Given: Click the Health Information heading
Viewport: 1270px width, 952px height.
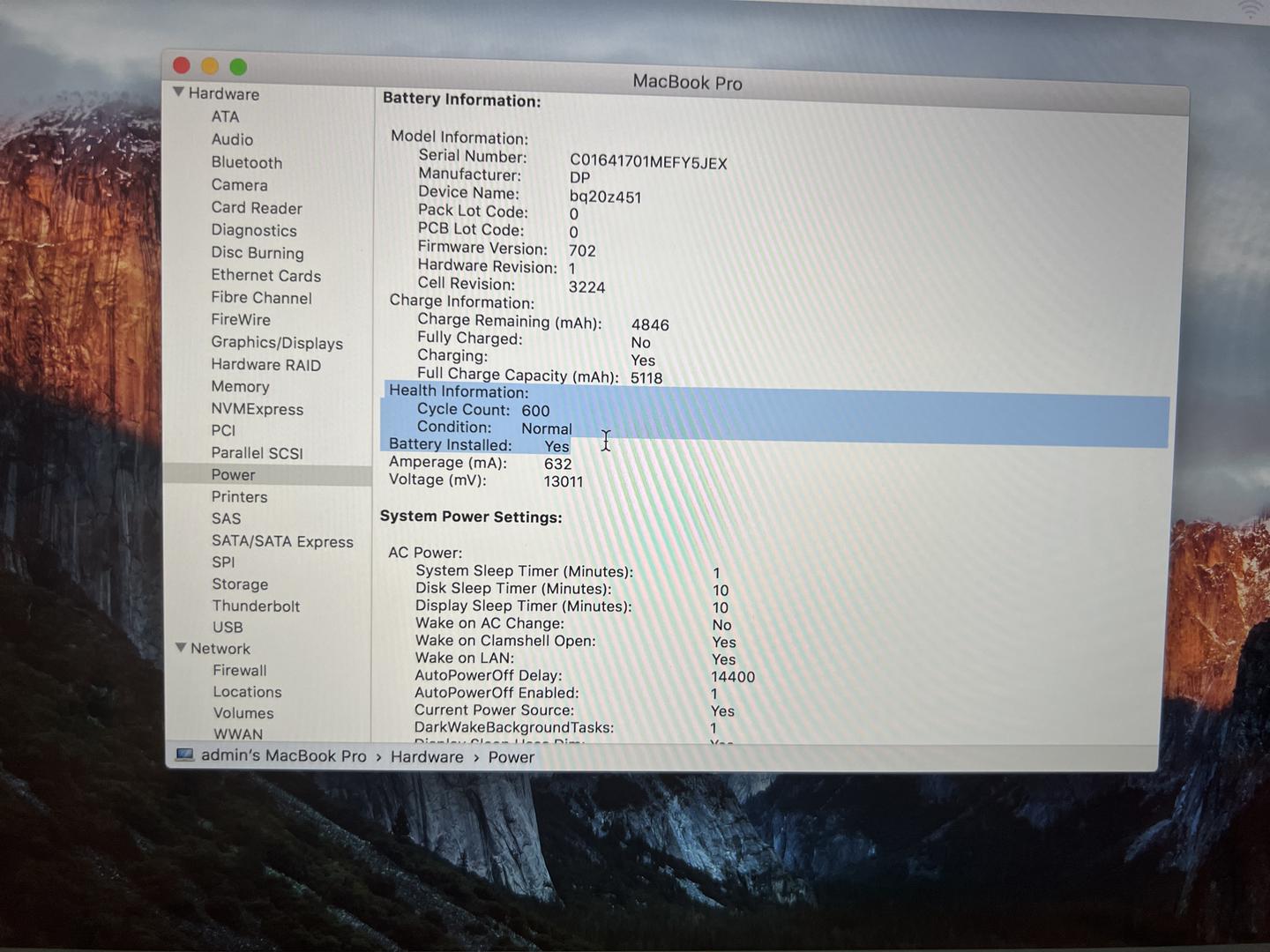Looking at the screenshot, I should [459, 391].
